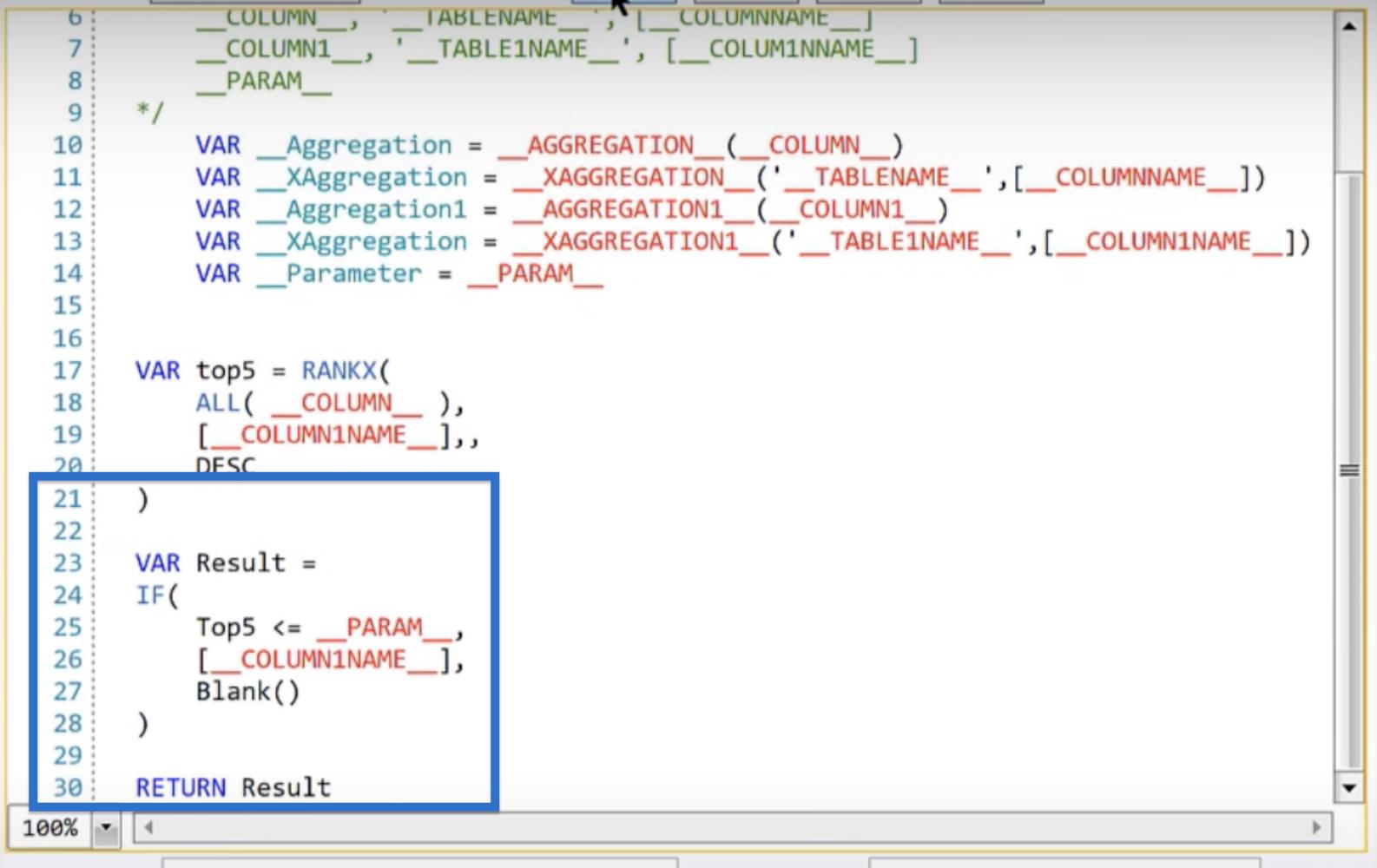The width and height of the screenshot is (1377, 868).
Task: Click __AGGREGATION1__ placeholder on line 12
Action: click(x=633, y=210)
